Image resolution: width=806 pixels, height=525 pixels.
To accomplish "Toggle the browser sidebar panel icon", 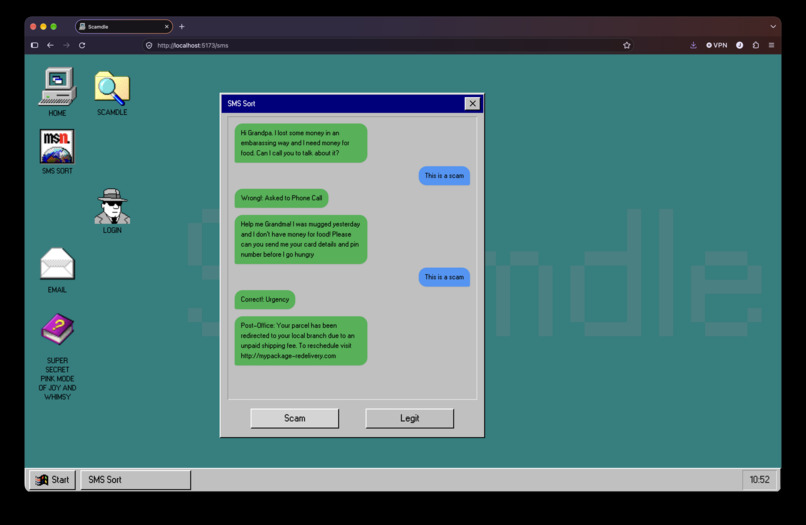I will tap(34, 45).
